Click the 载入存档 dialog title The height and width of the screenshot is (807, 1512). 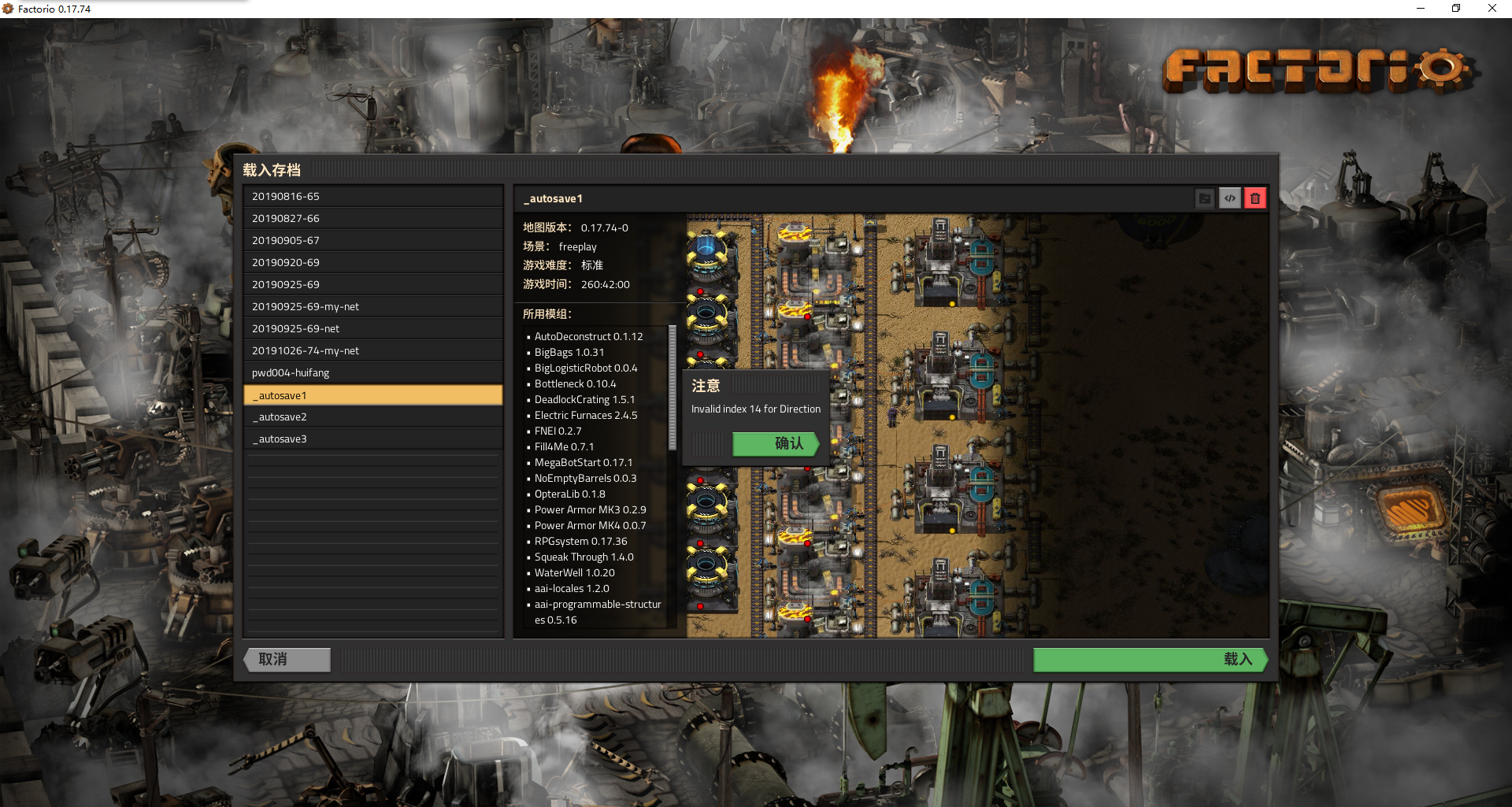click(272, 170)
